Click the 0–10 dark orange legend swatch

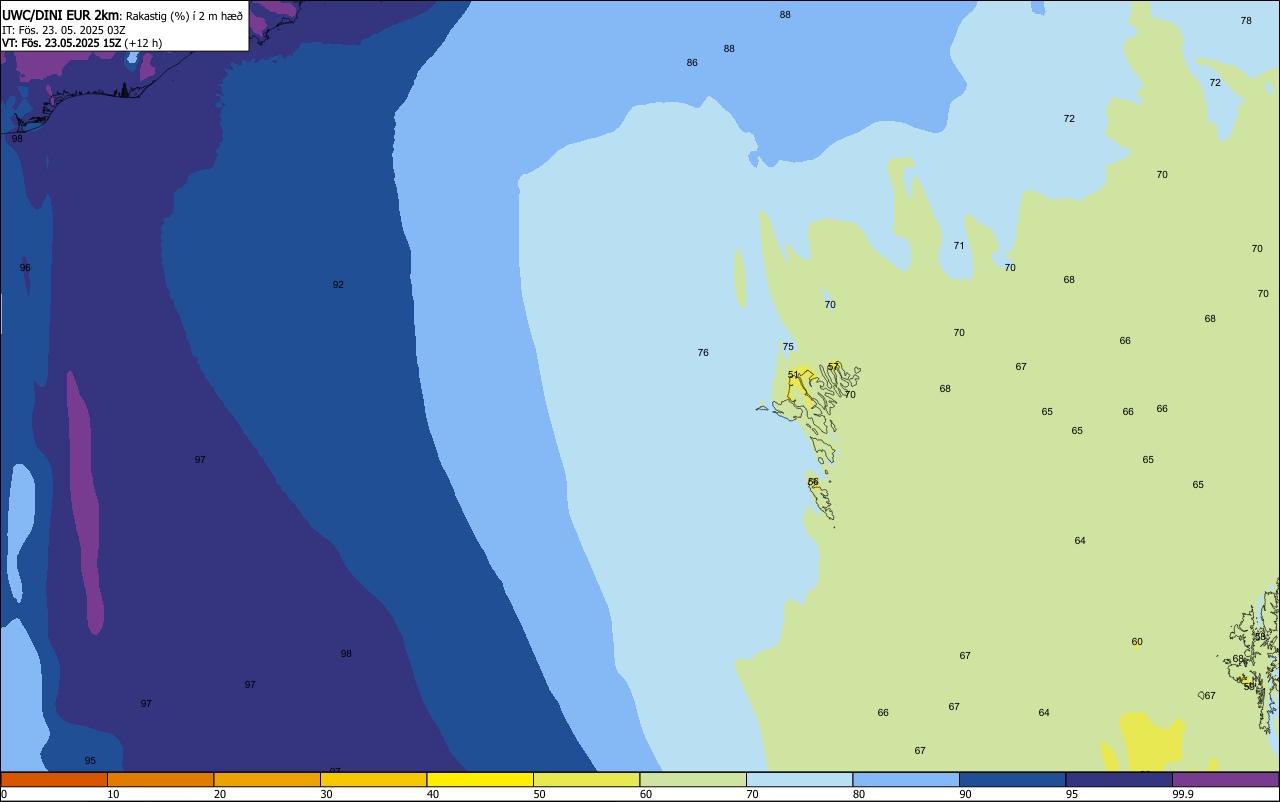(x=54, y=779)
